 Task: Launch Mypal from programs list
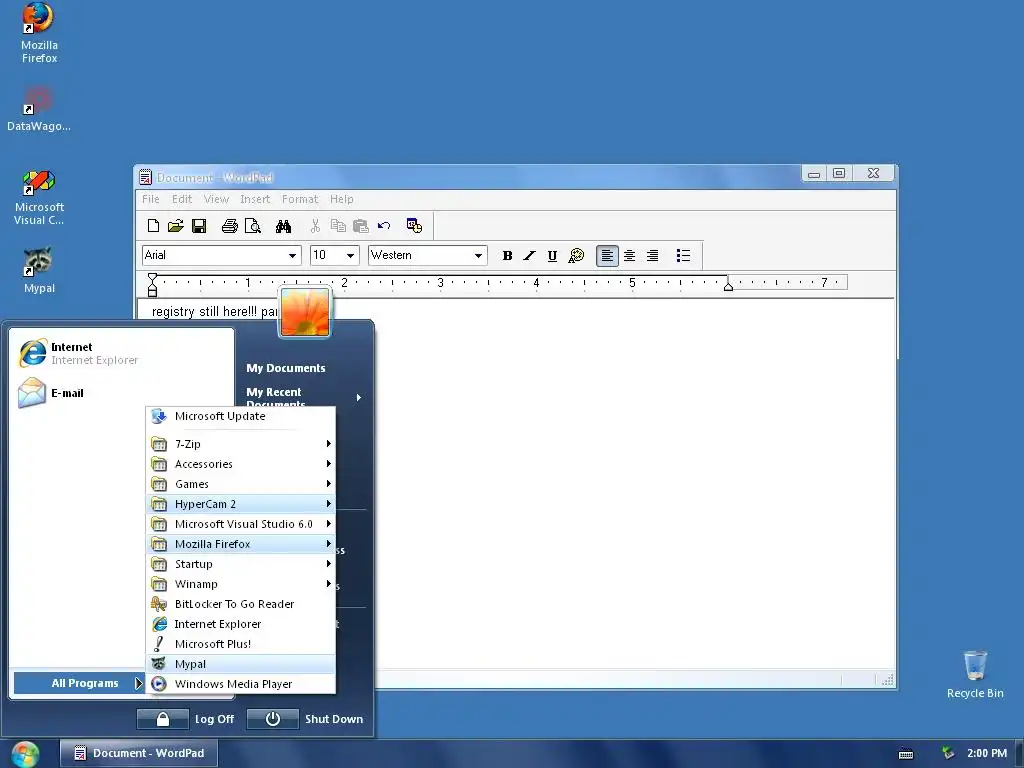pyautogui.click(x=241, y=664)
